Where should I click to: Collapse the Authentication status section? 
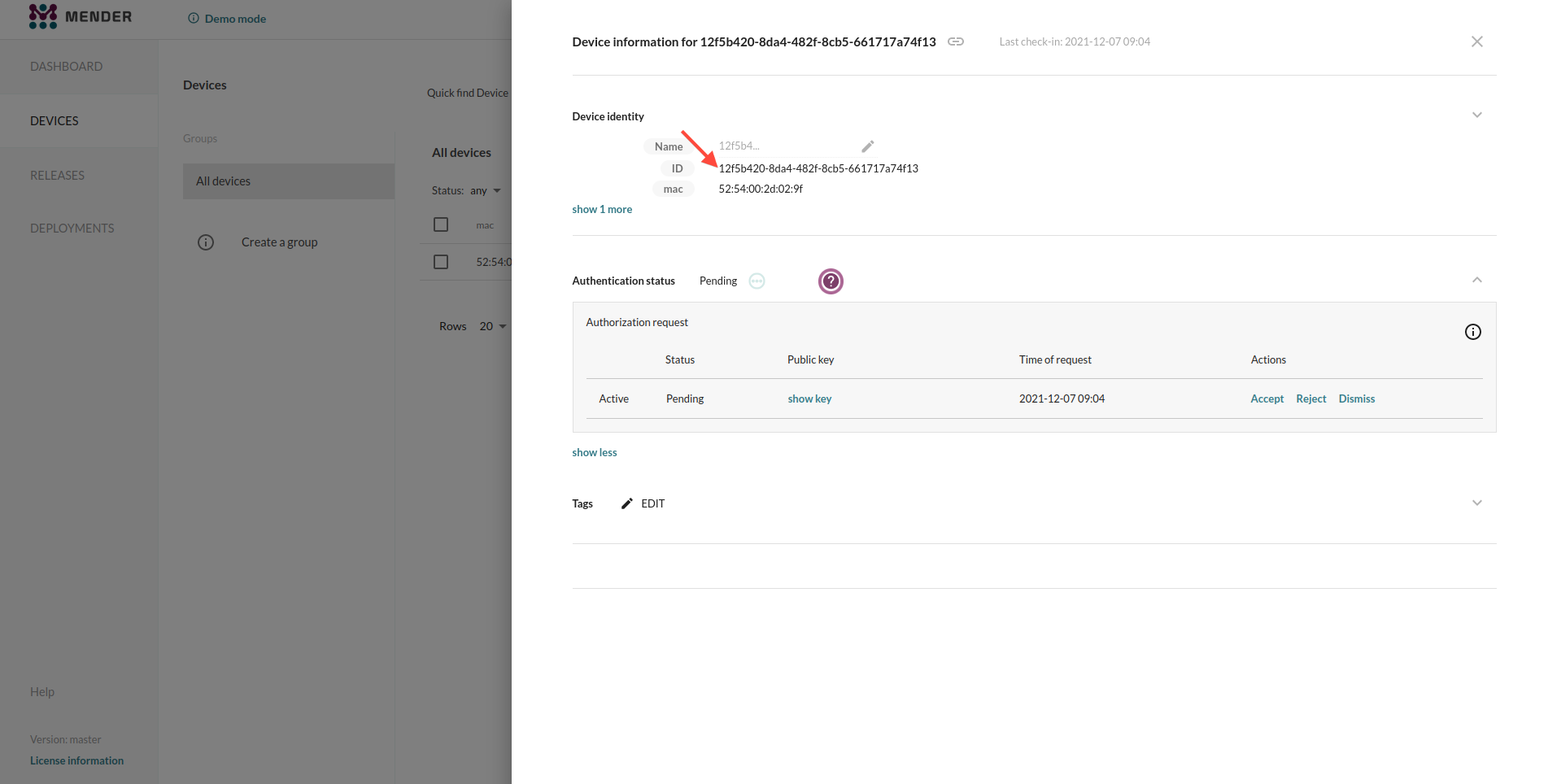click(x=1476, y=280)
